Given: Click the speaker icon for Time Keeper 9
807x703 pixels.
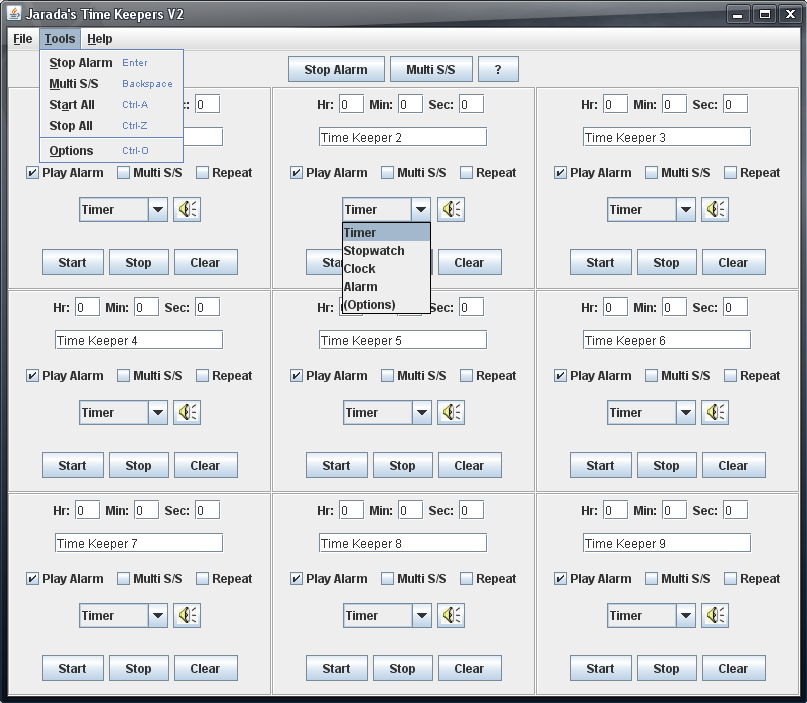Looking at the screenshot, I should pos(715,615).
